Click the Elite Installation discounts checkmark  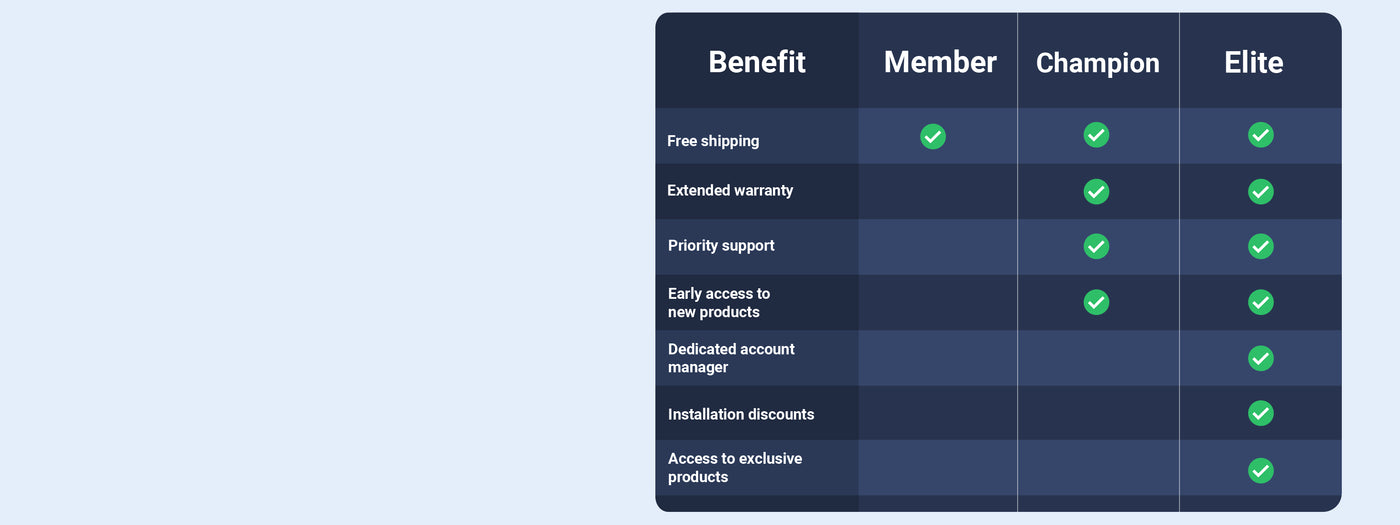pos(1261,413)
